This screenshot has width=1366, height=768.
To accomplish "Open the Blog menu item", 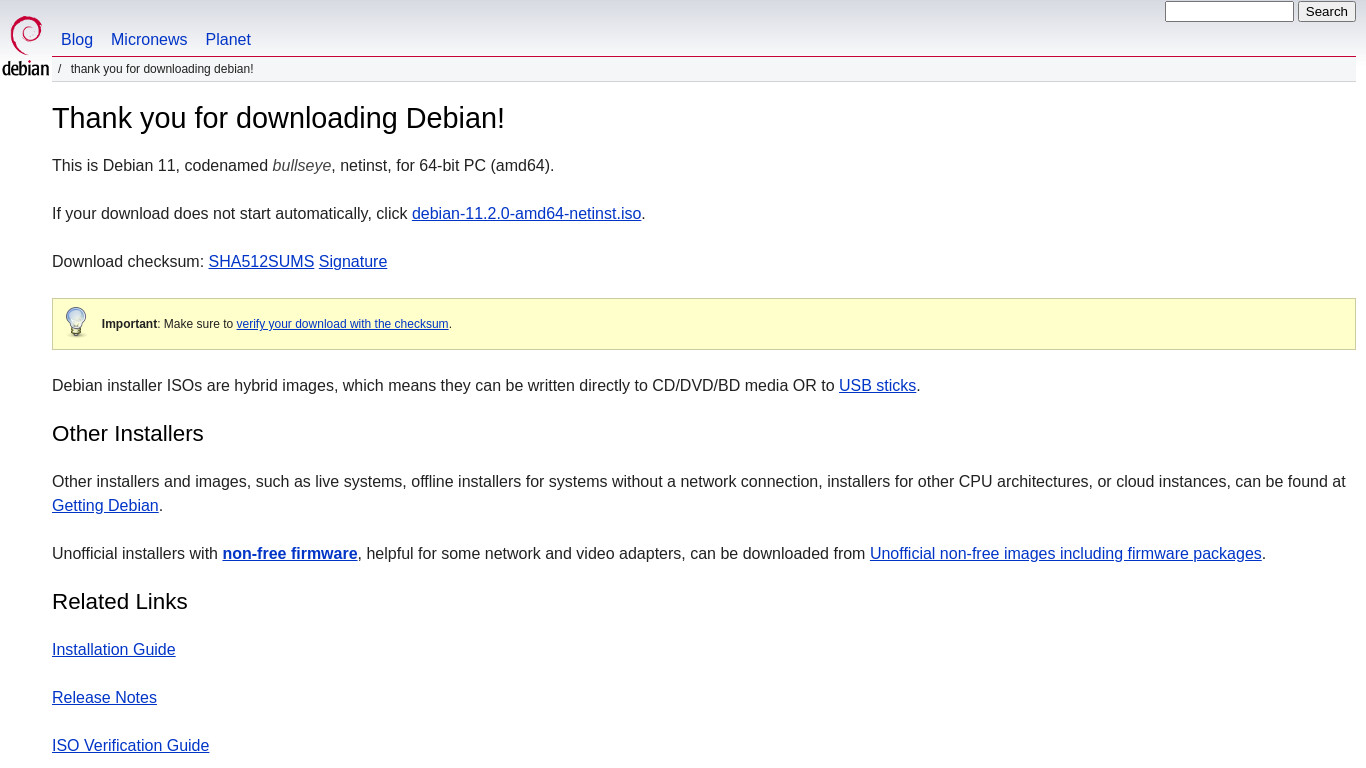I will pos(77,40).
